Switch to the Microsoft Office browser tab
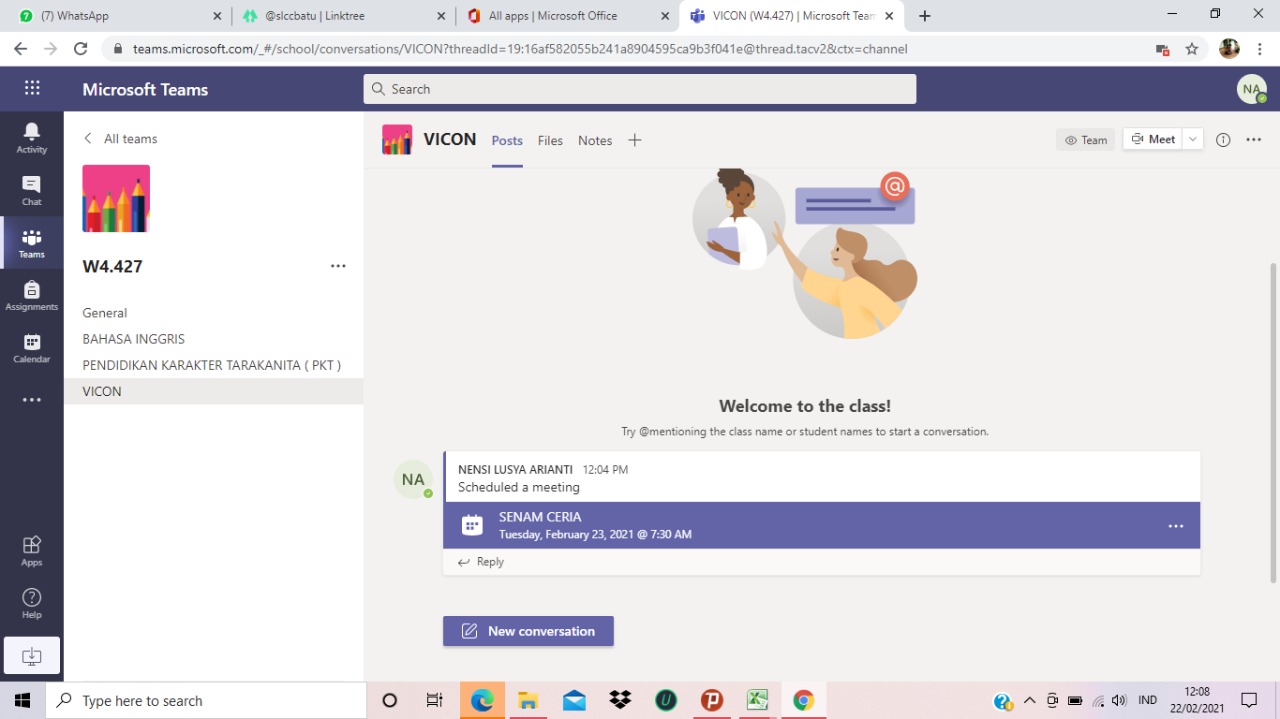1280x719 pixels. pyautogui.click(x=569, y=16)
